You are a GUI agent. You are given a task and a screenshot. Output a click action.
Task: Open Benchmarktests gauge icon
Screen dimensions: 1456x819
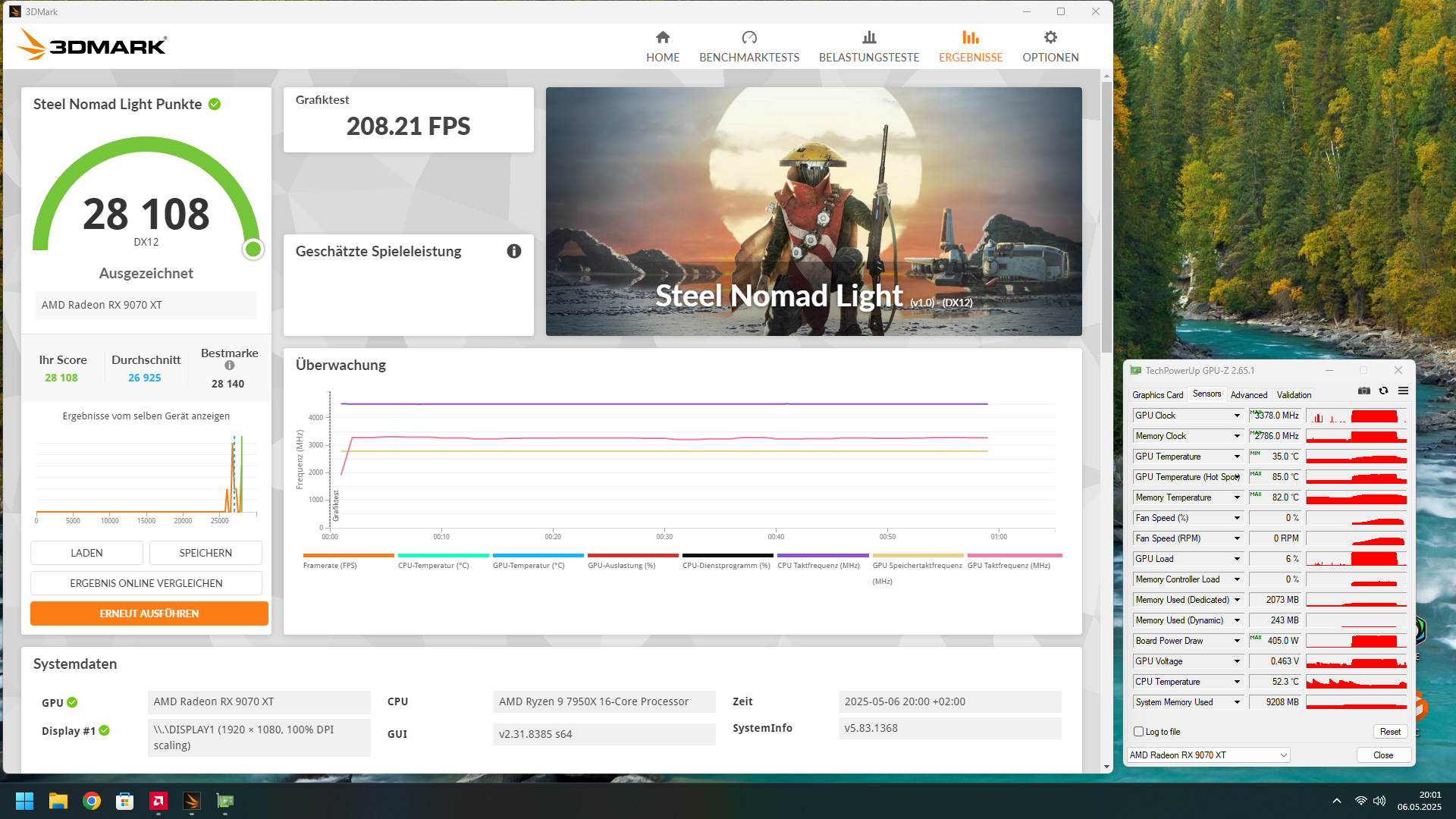pyautogui.click(x=749, y=37)
